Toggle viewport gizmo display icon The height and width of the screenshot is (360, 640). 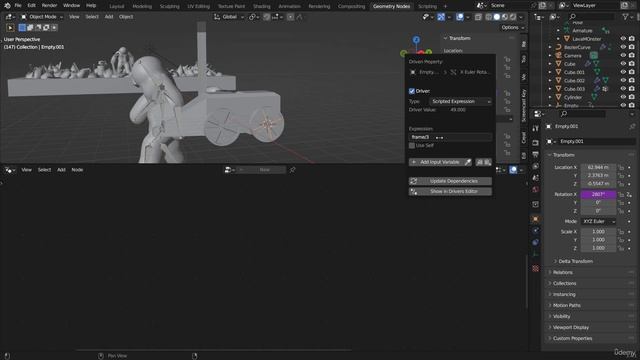pos(441,17)
